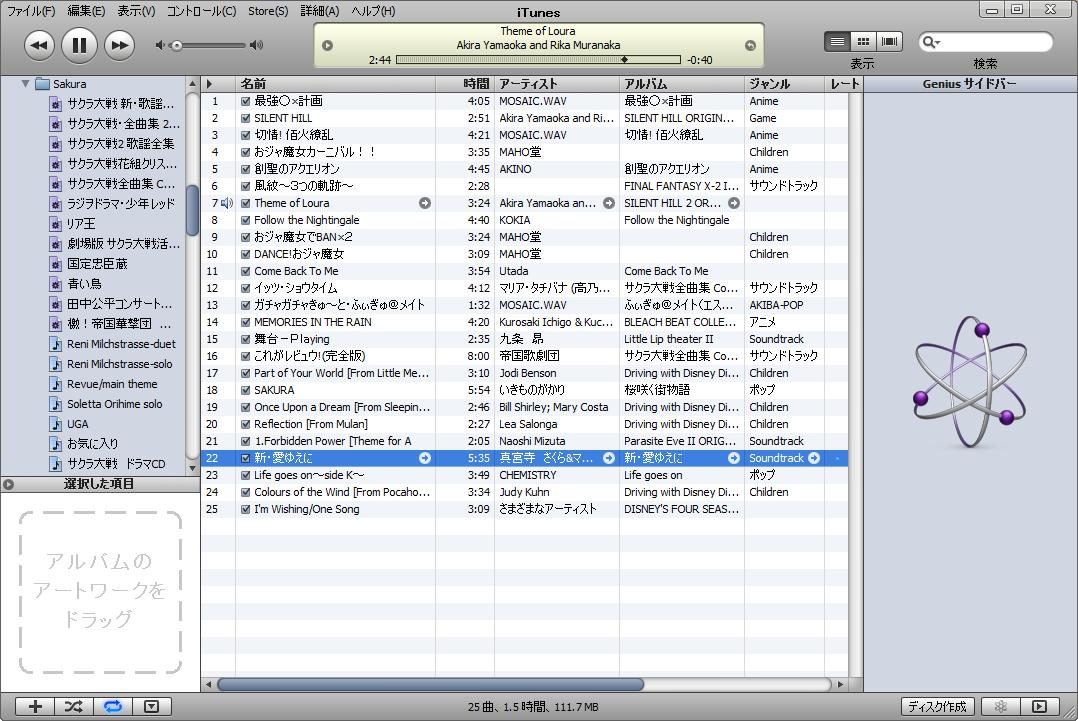Click the Genius atom button in the status bar
This screenshot has width=1078, height=721.
pyautogui.click(x=1000, y=707)
